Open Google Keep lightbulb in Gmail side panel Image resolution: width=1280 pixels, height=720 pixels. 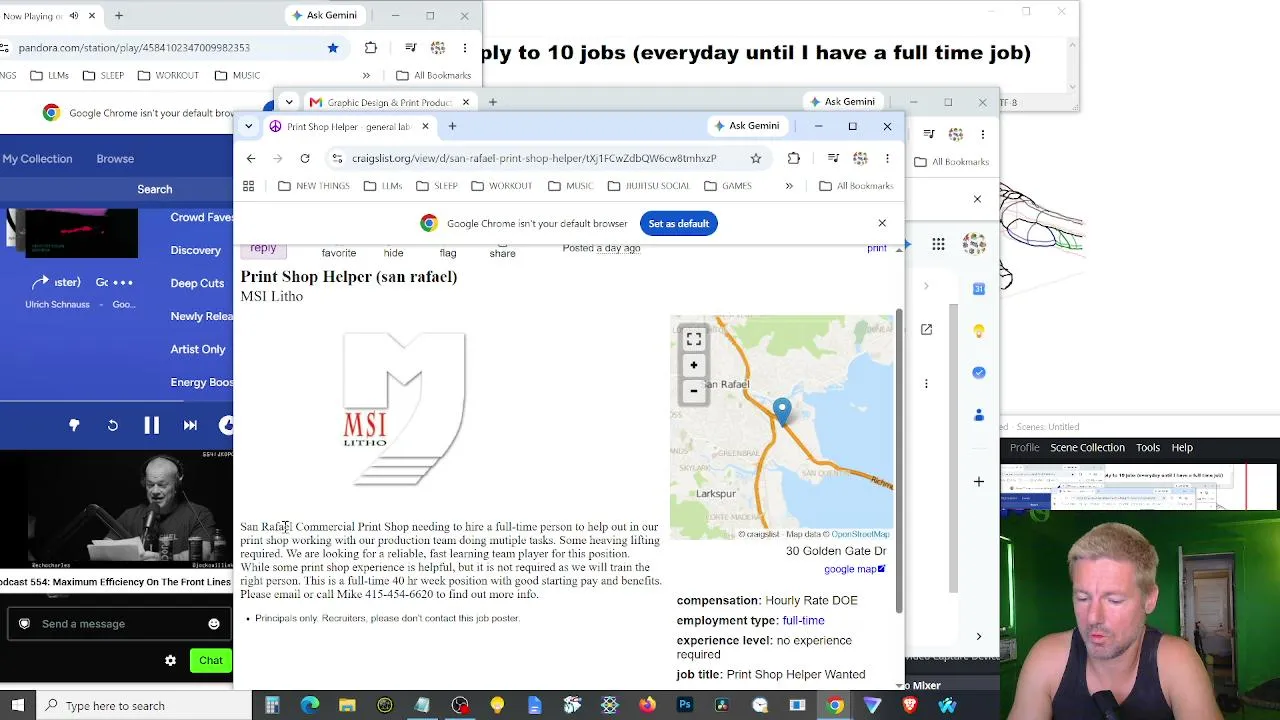point(979,331)
